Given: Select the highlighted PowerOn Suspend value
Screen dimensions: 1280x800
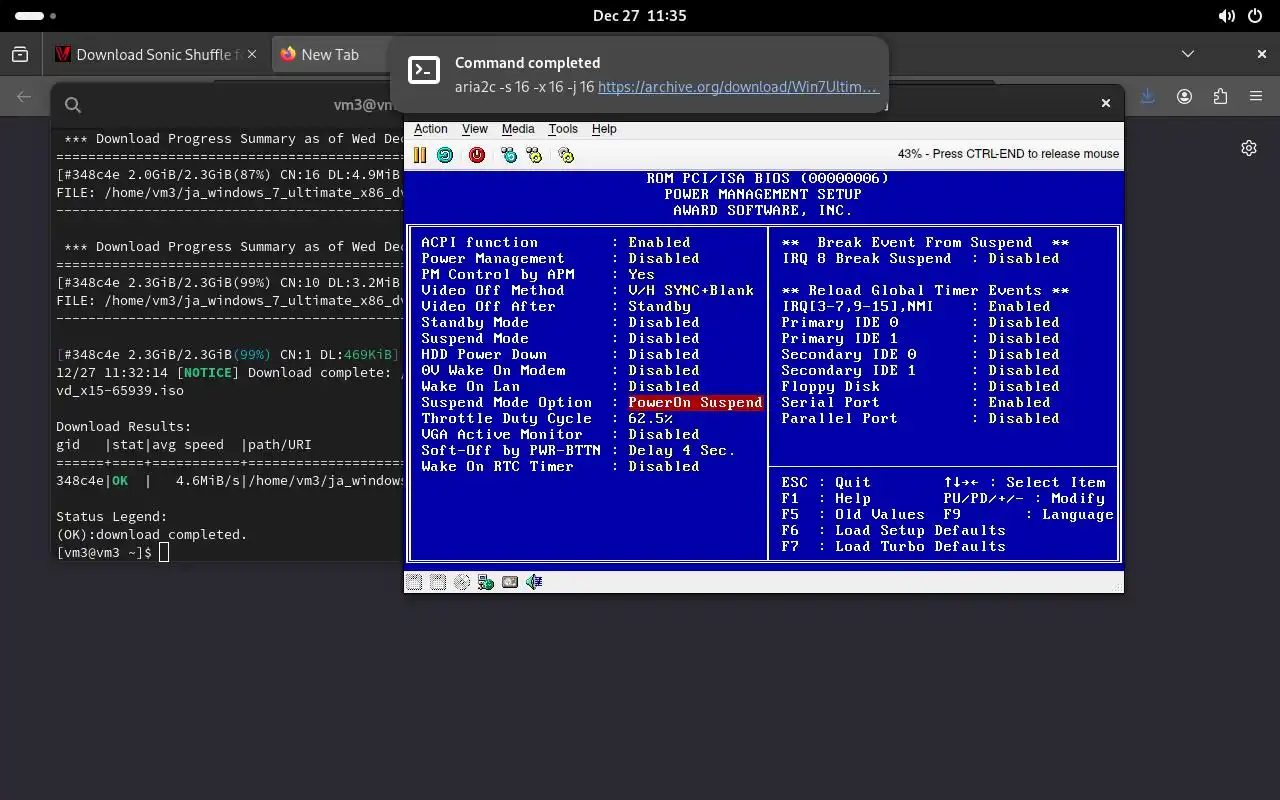Looking at the screenshot, I should click(x=695, y=403).
